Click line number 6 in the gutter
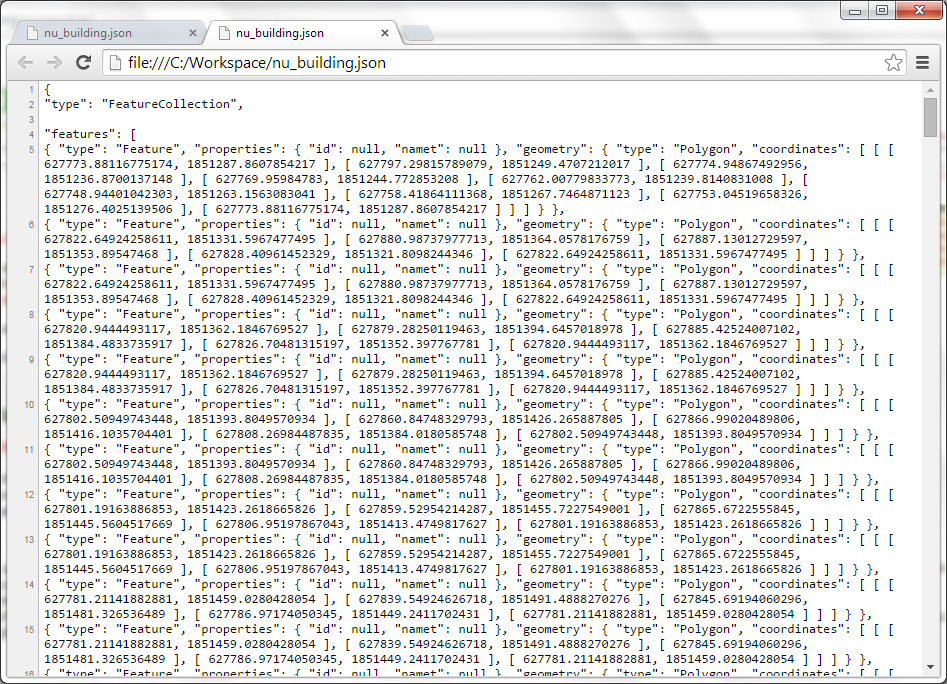 pyautogui.click(x=31, y=225)
